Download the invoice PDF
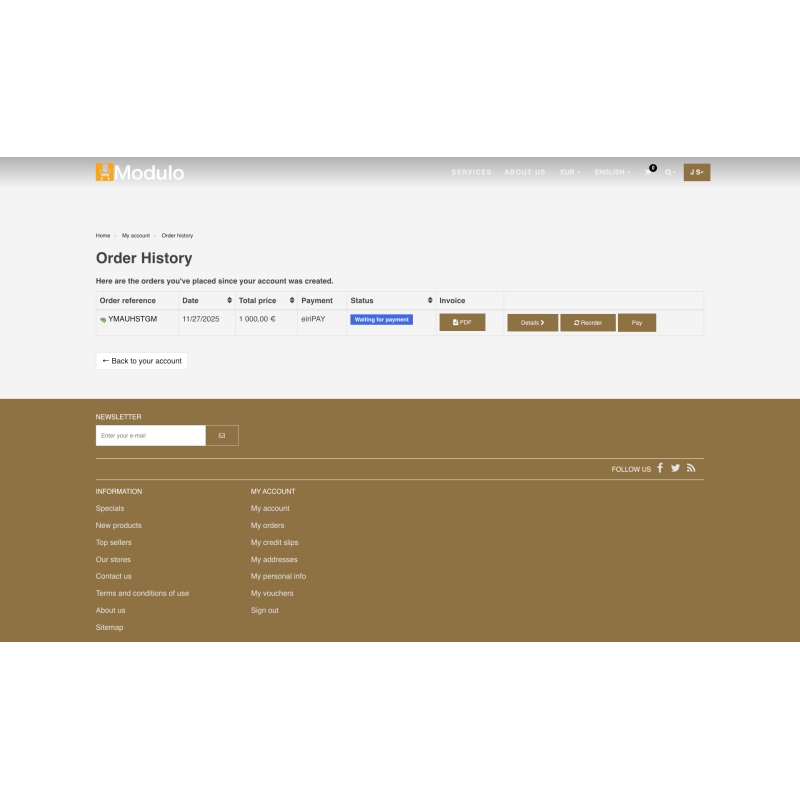 tap(462, 322)
